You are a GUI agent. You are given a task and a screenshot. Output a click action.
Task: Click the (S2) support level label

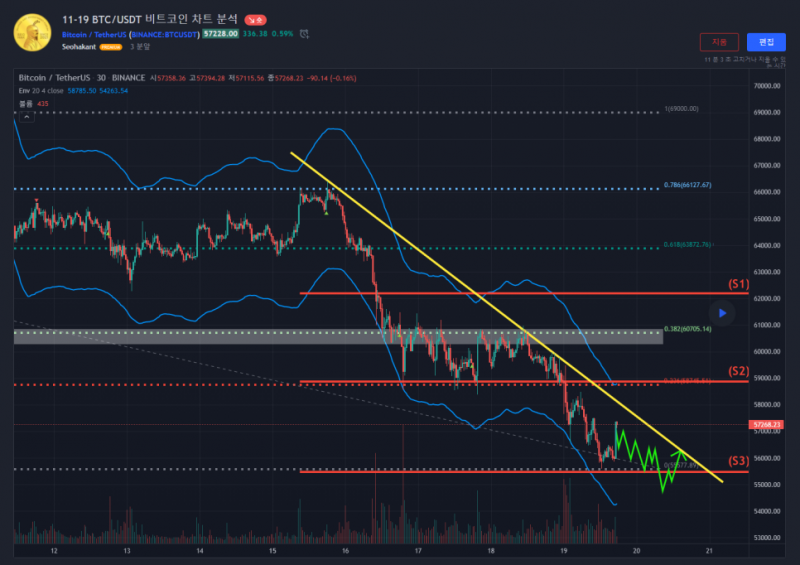pyautogui.click(x=738, y=371)
